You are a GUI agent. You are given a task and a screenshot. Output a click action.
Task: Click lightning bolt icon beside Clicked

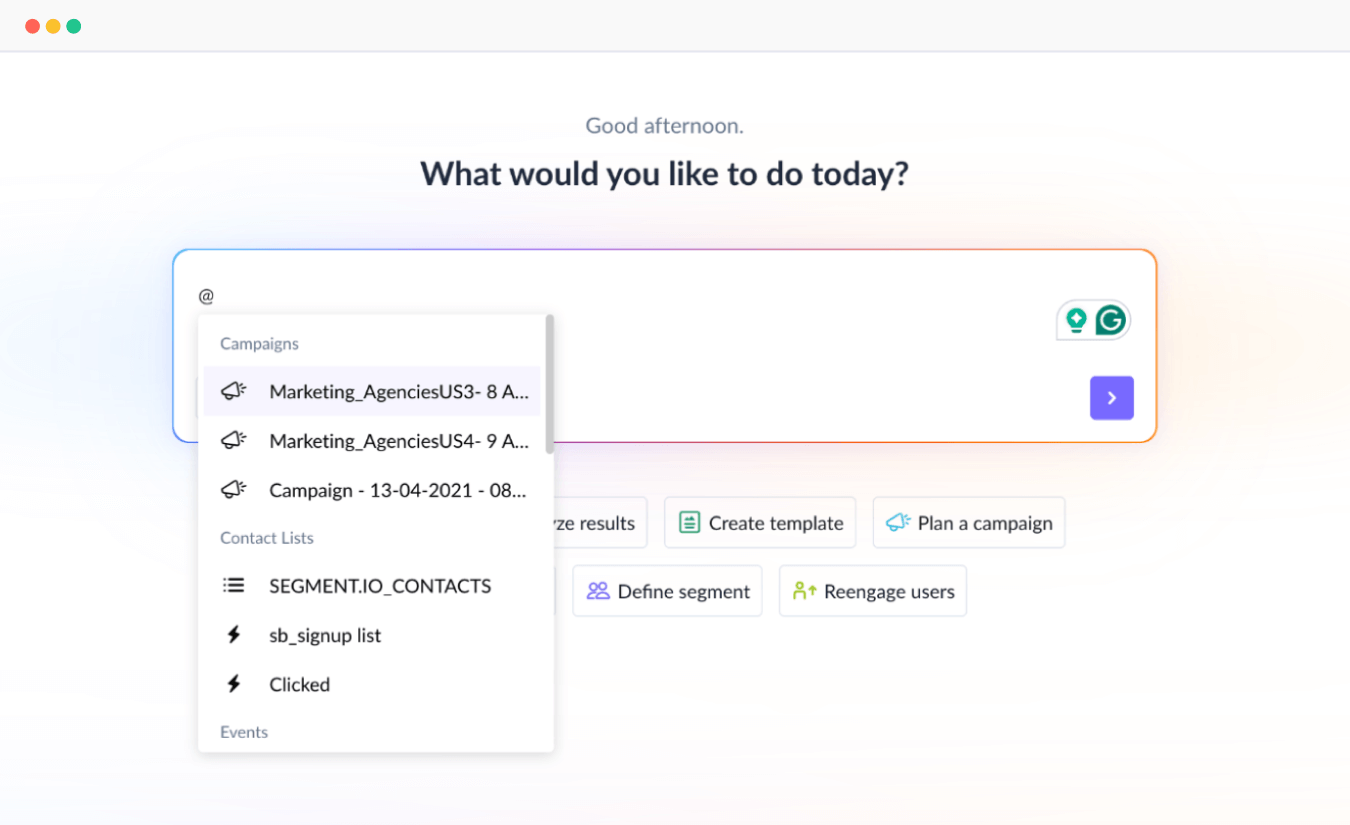[x=234, y=684]
